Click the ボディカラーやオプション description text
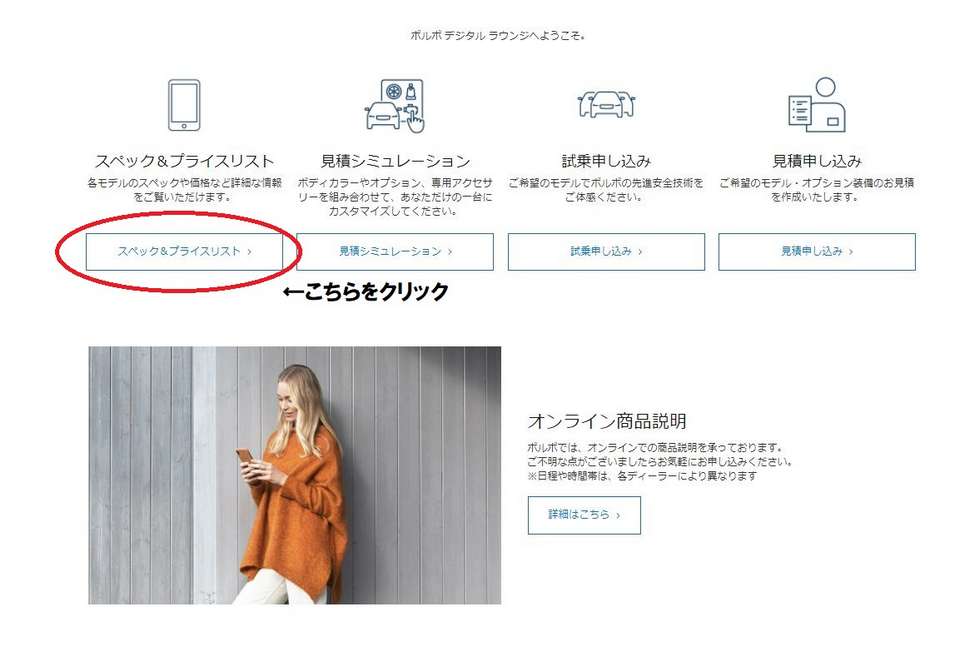The image size is (980, 657). 395,197
